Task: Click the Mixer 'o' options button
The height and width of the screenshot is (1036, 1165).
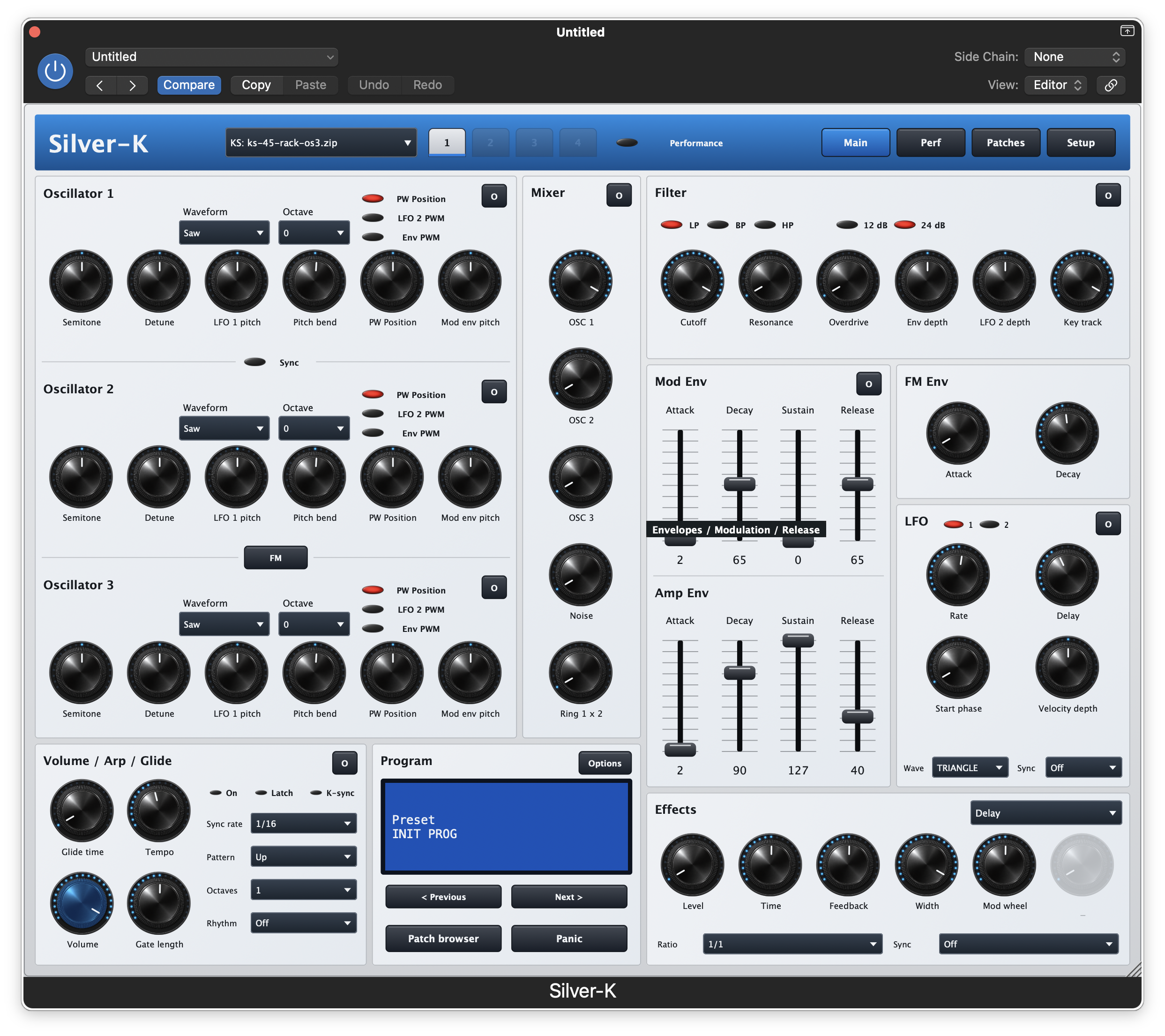Action: (x=619, y=195)
